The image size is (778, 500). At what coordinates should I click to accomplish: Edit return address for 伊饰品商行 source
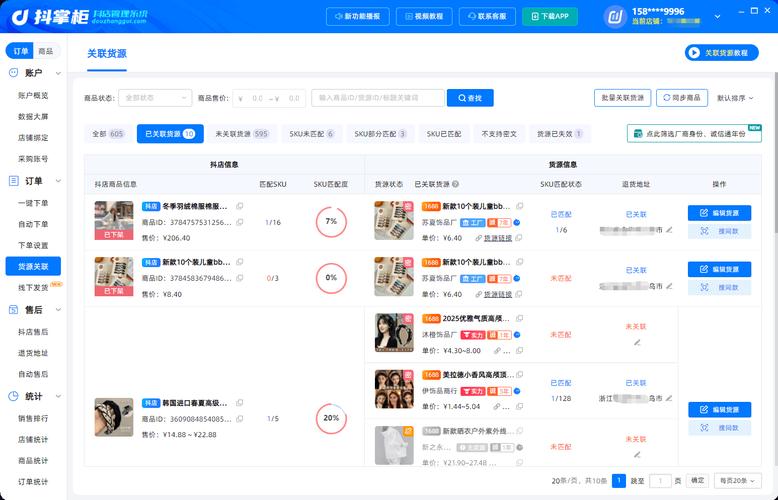coord(669,398)
